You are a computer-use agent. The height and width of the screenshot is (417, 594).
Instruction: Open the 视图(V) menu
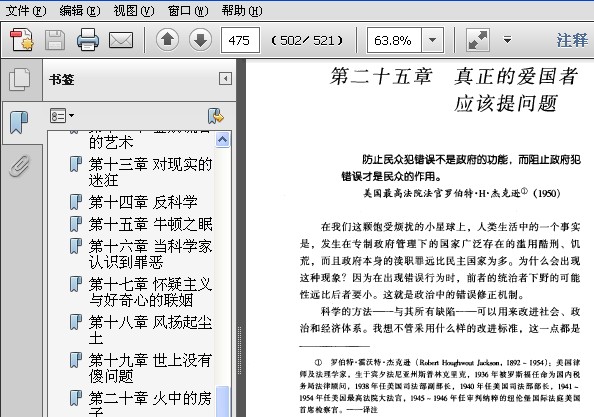pos(134,11)
